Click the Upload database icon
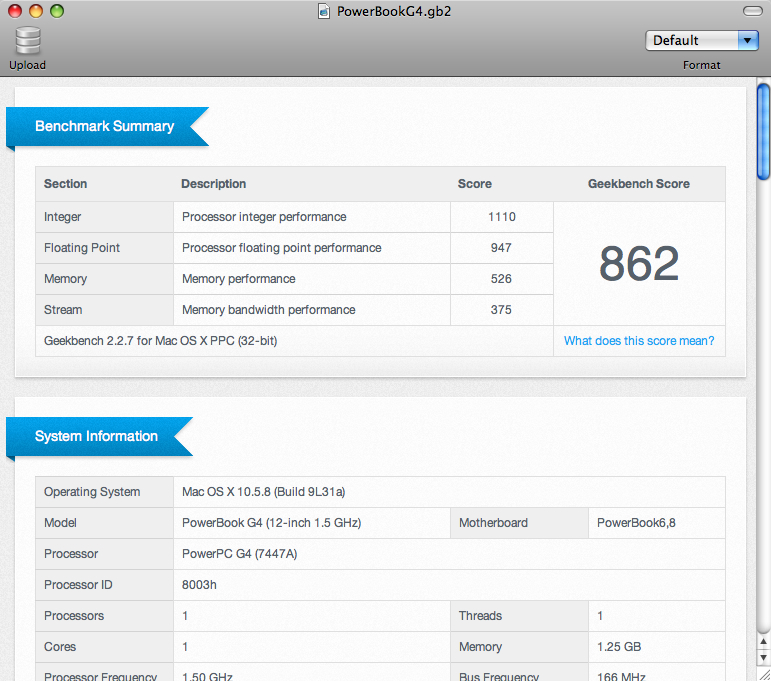 pyautogui.click(x=28, y=40)
